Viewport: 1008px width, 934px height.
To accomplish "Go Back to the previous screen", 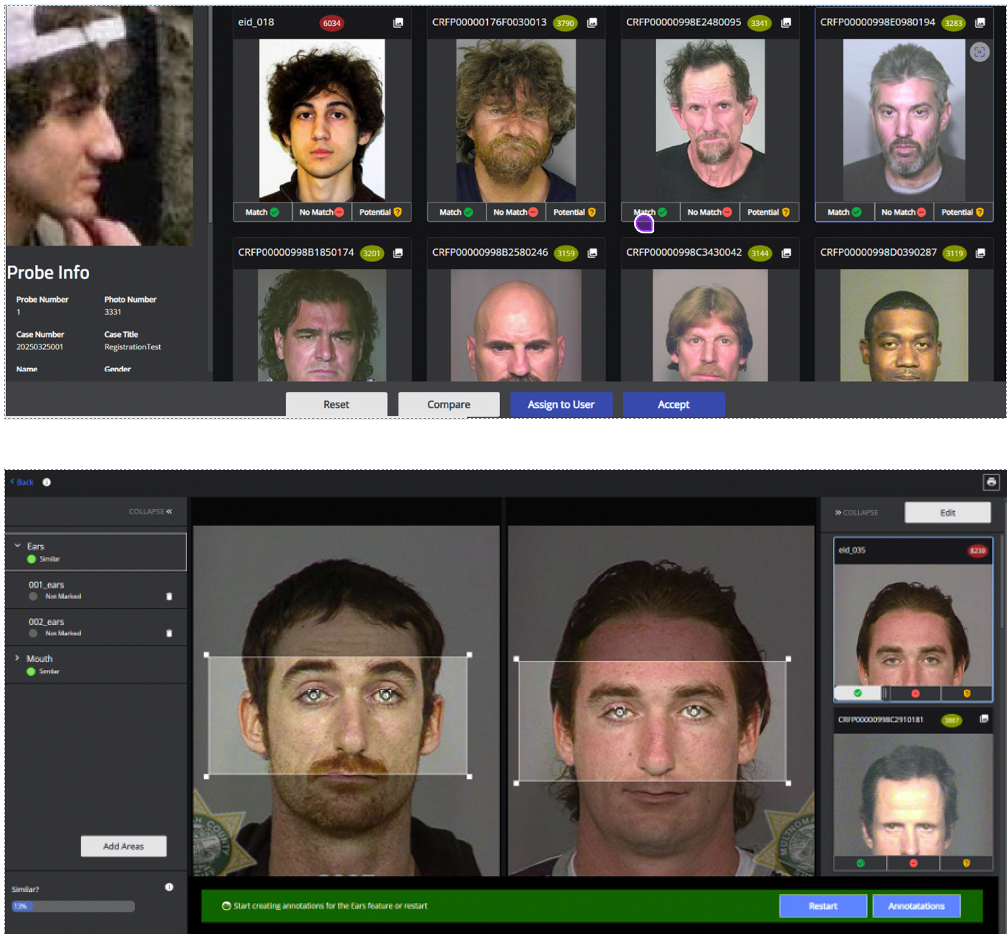I will [22, 482].
